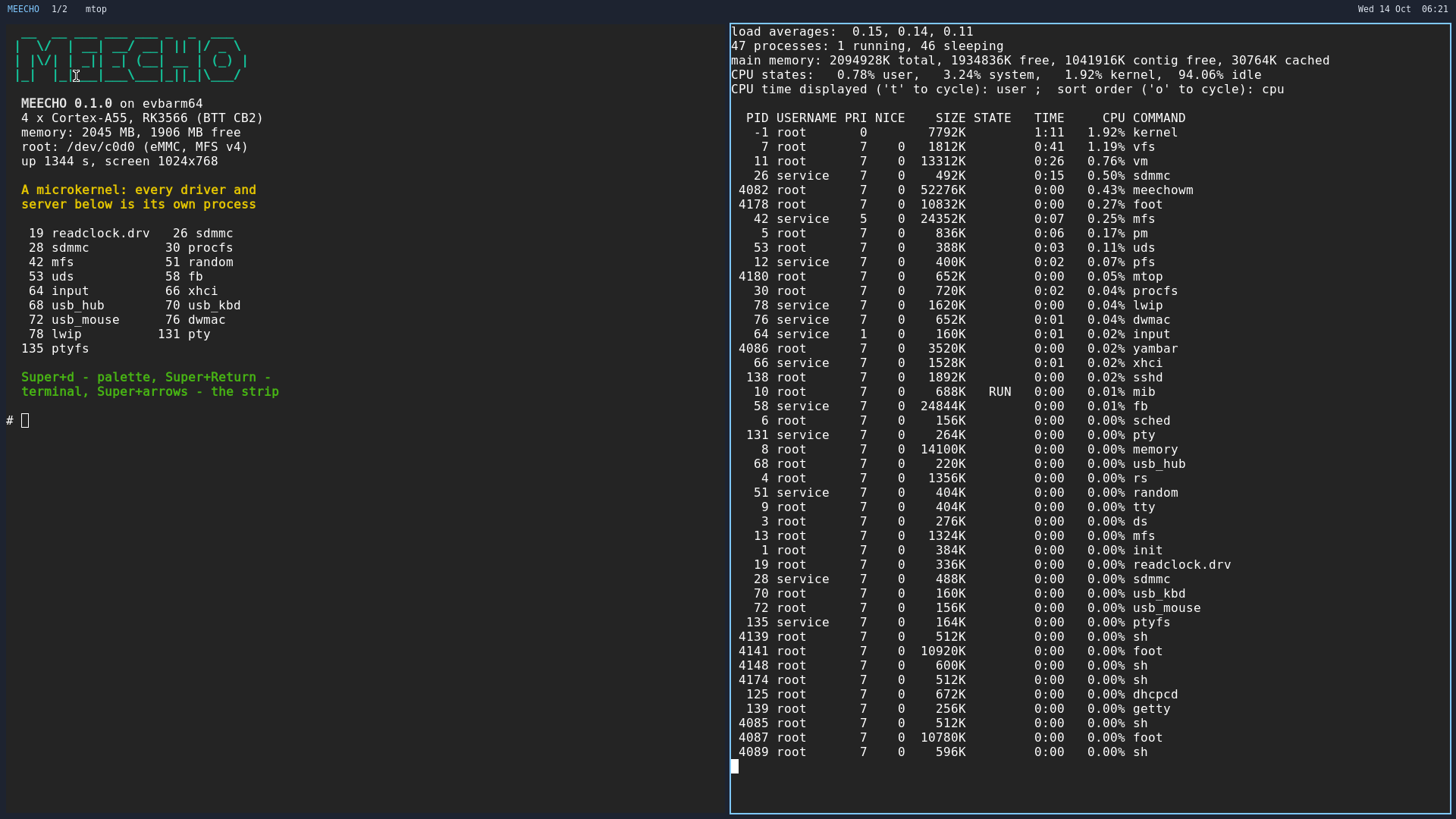Click the CPU states line
Viewport: 1456px width, 819px height.
click(996, 75)
